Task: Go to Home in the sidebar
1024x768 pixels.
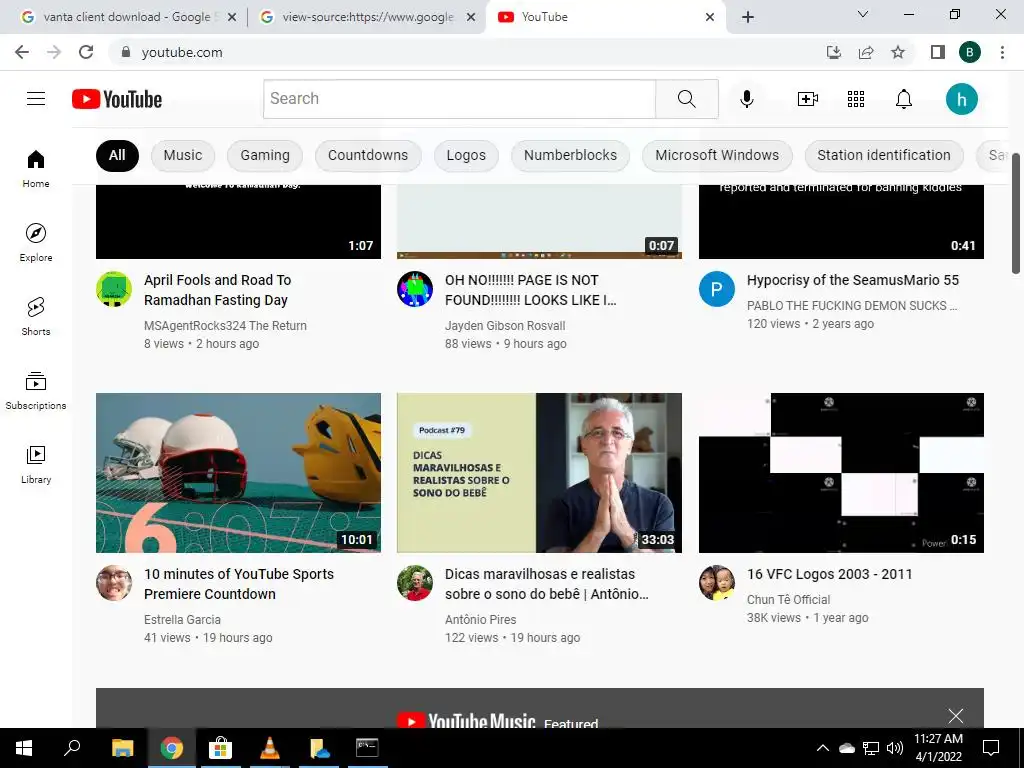Action: (36, 169)
